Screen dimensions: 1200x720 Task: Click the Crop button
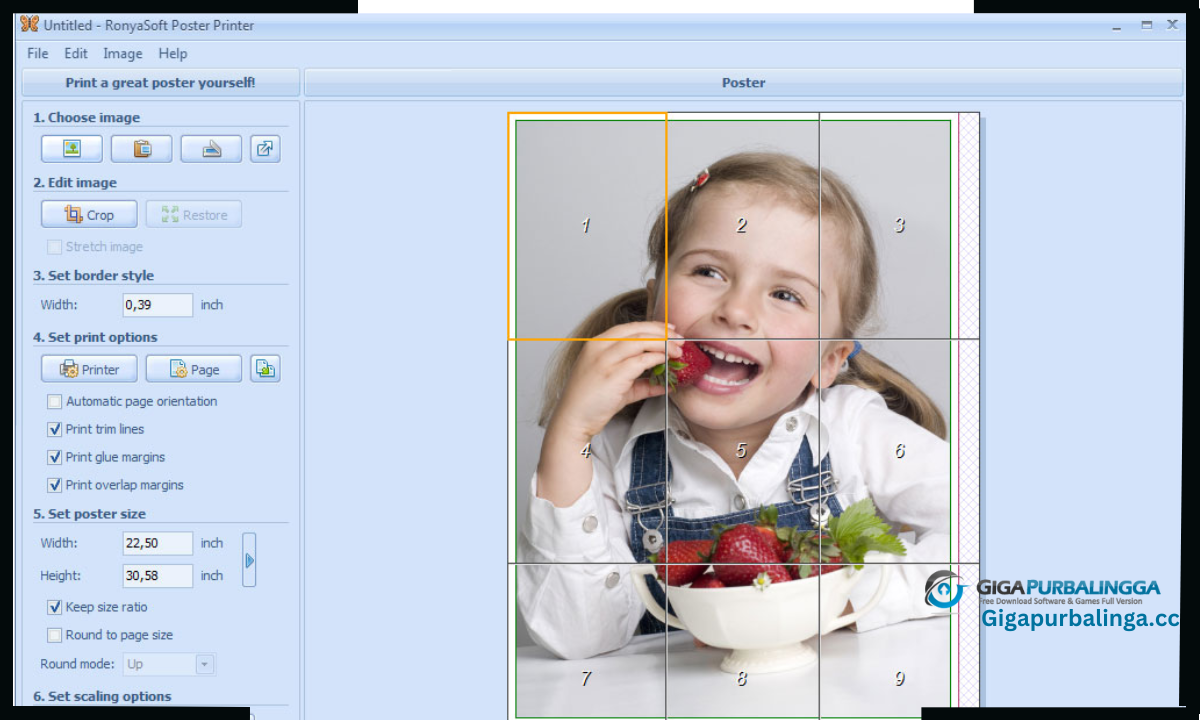89,215
